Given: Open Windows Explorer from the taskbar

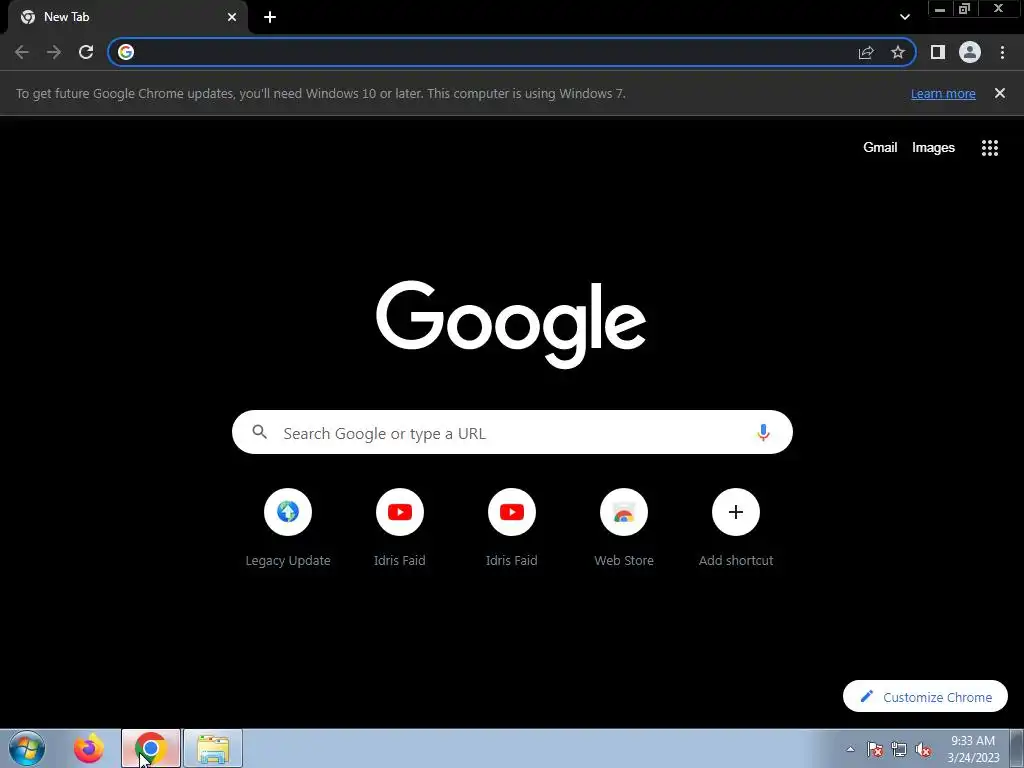Looking at the screenshot, I should [213, 748].
